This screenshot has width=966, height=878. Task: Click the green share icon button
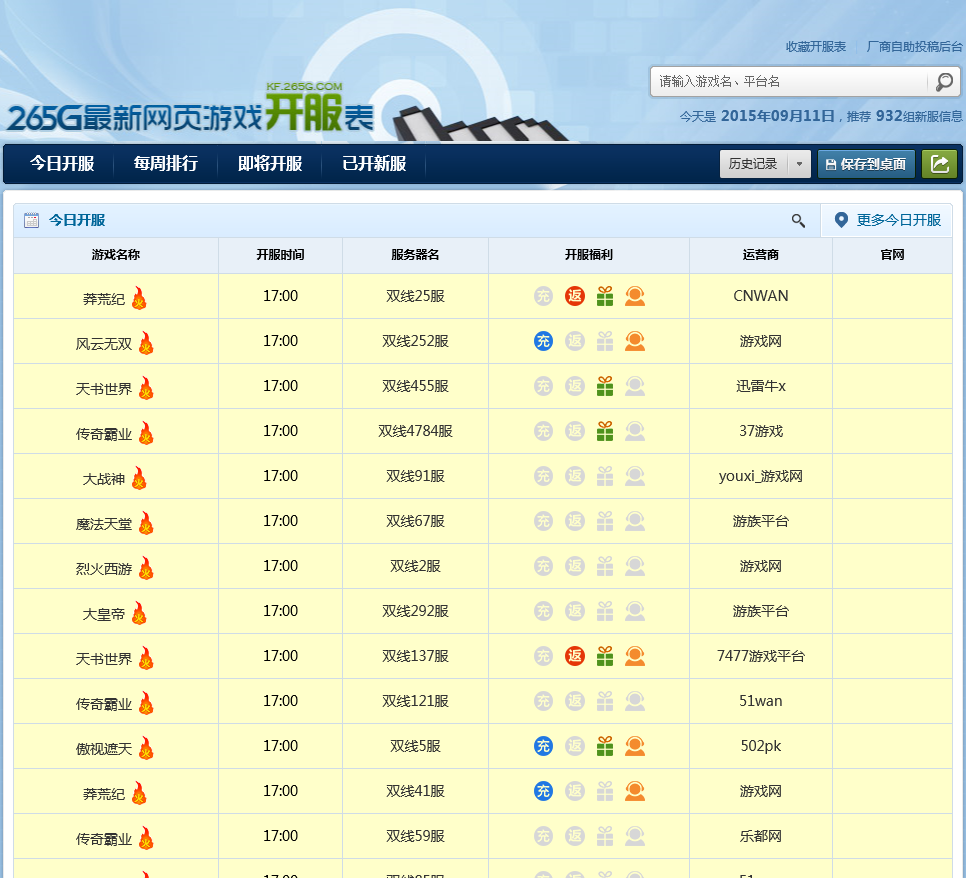coord(940,164)
